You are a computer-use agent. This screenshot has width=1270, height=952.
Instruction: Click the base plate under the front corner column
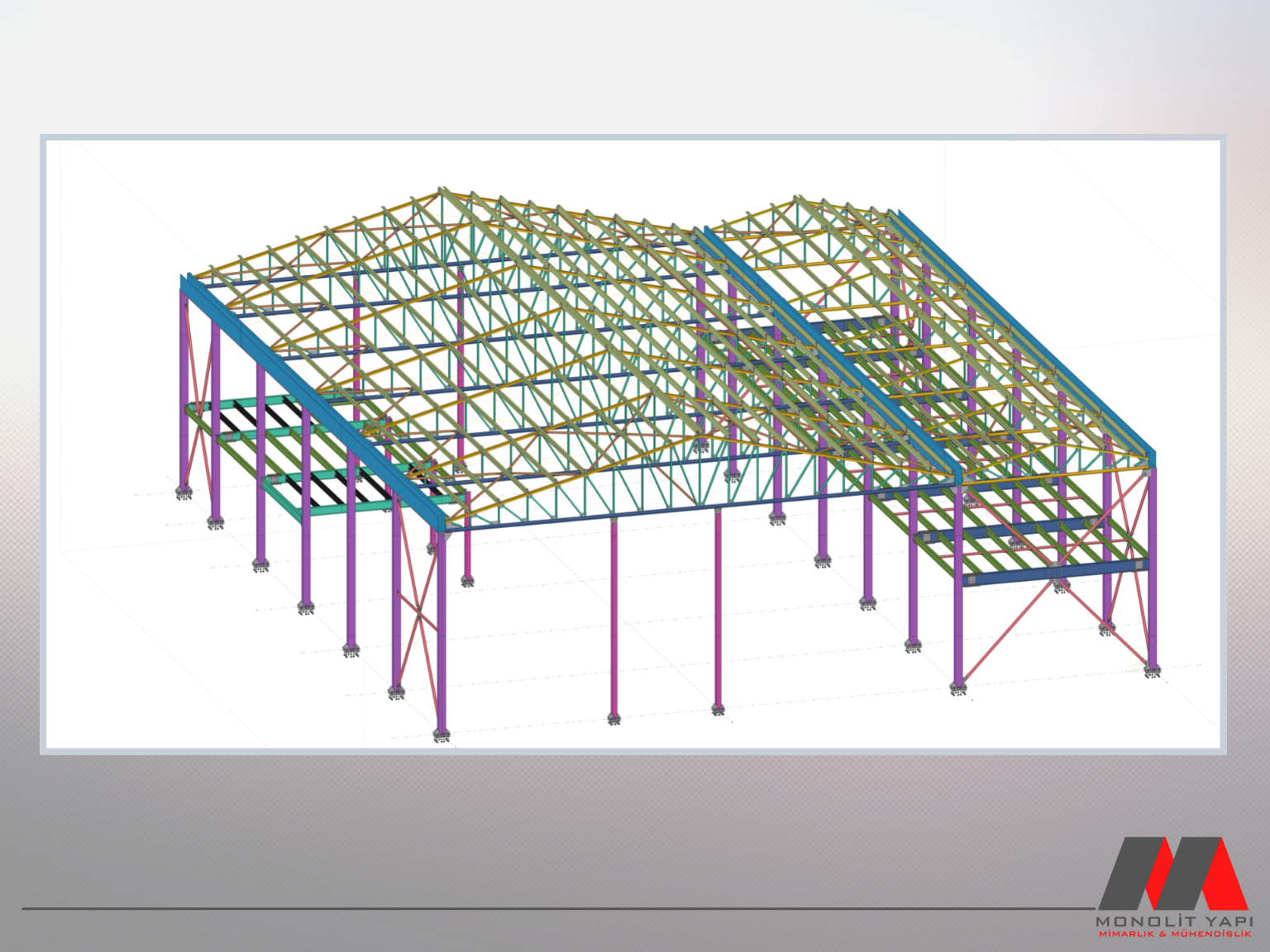coord(442,734)
